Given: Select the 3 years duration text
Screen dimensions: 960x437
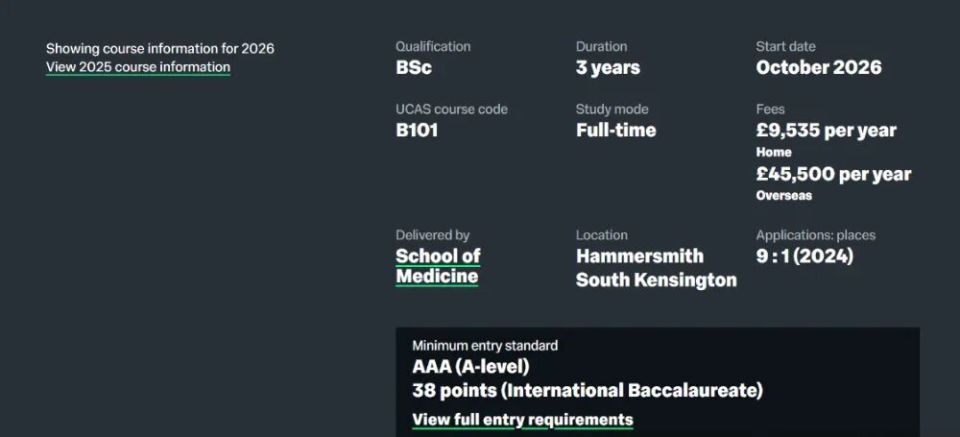Looking at the screenshot, I should pyautogui.click(x=608, y=68).
